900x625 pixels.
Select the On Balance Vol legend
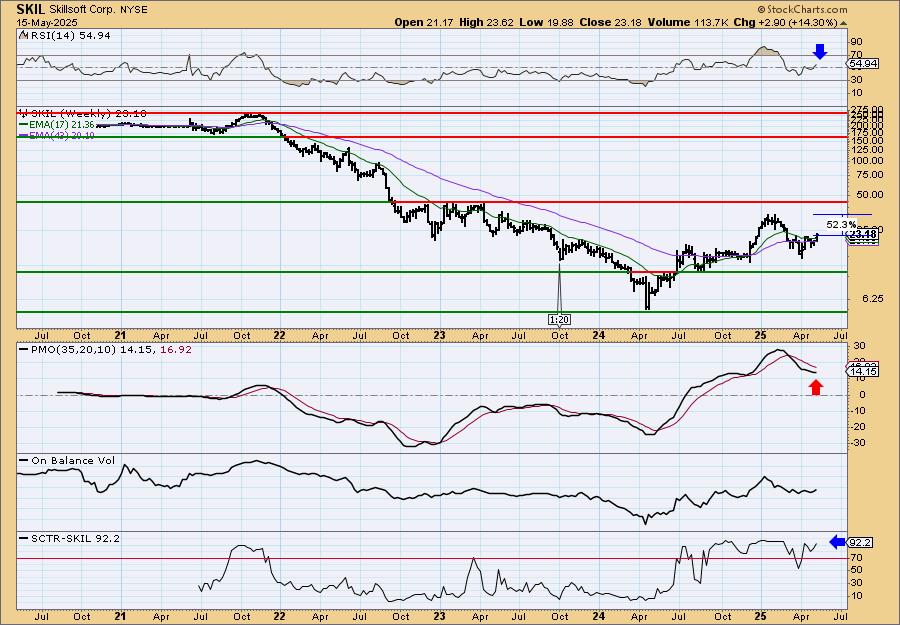tap(67, 460)
